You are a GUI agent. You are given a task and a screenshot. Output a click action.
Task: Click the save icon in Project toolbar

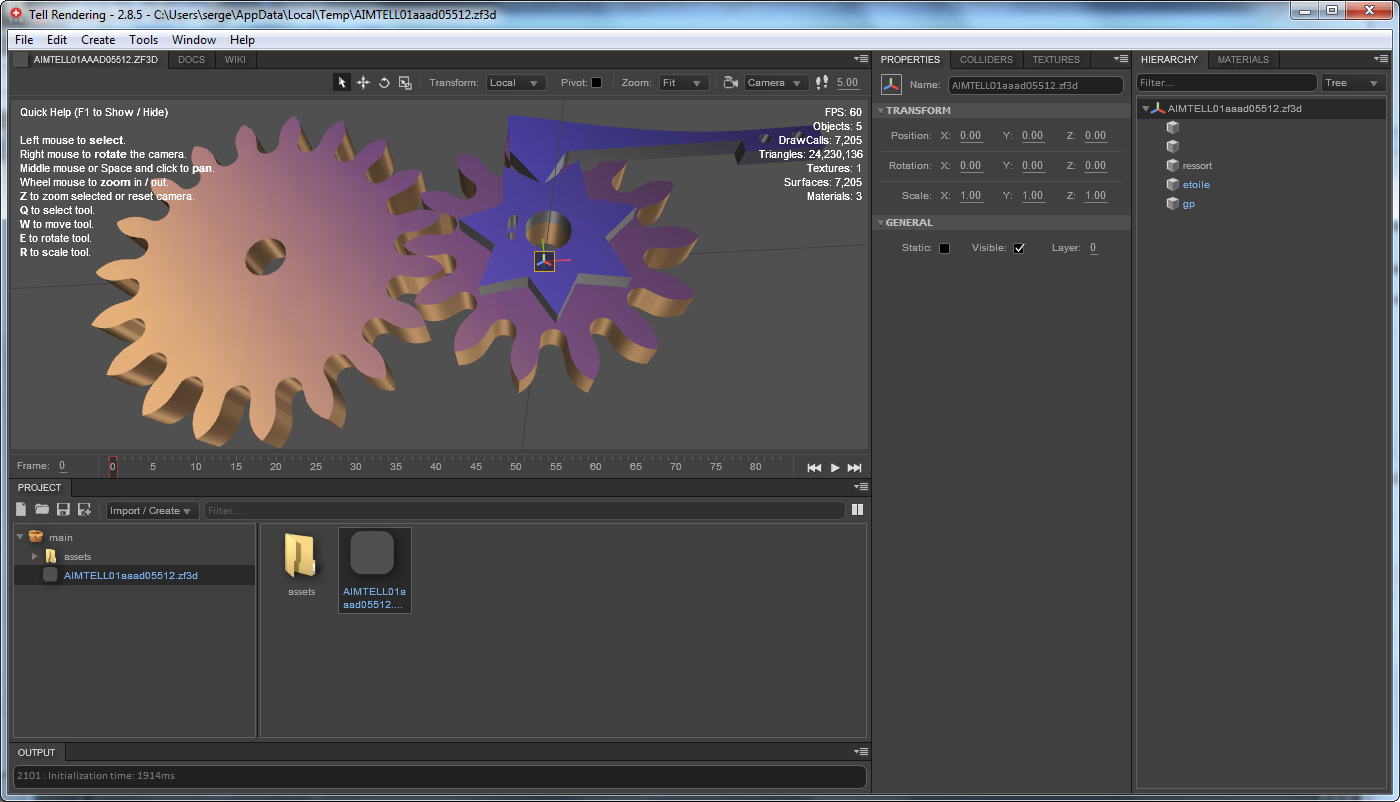[x=63, y=510]
